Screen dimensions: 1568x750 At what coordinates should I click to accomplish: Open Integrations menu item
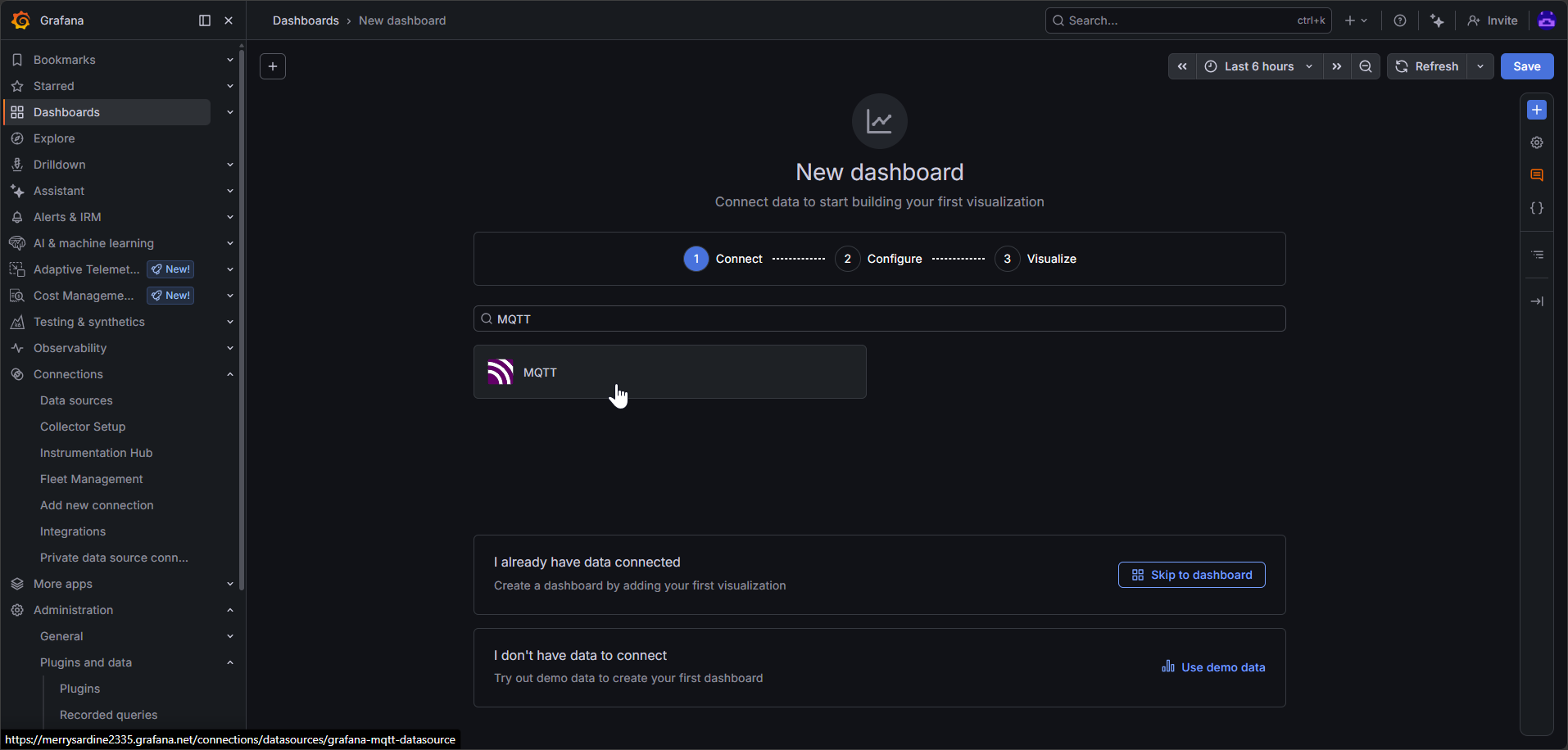(73, 531)
